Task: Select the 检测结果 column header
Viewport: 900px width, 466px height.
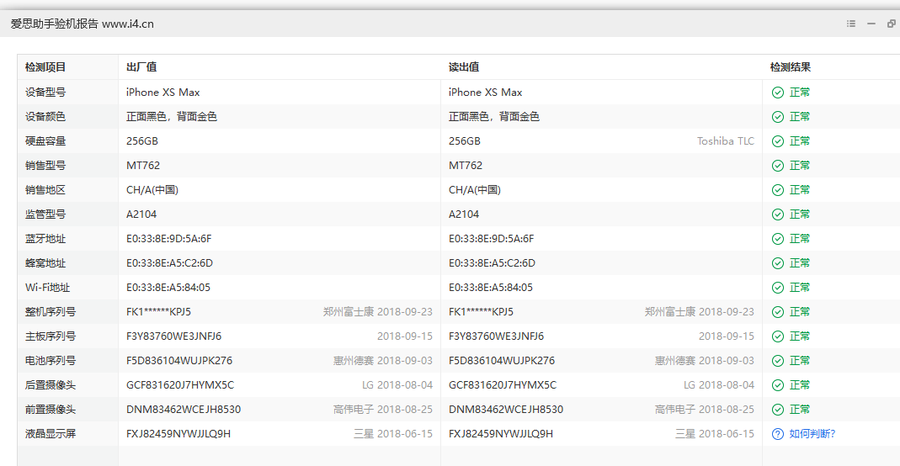Action: [790, 67]
